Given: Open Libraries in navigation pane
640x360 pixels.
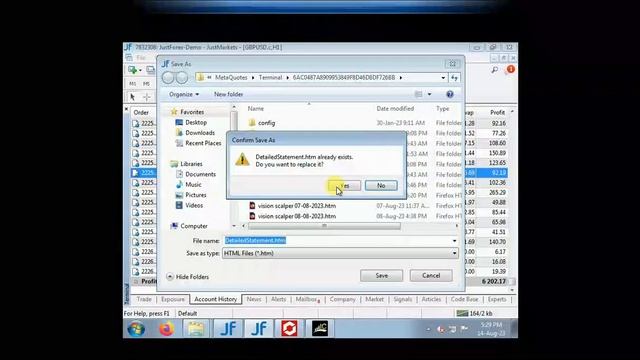Looking at the screenshot, I should click(x=191, y=164).
